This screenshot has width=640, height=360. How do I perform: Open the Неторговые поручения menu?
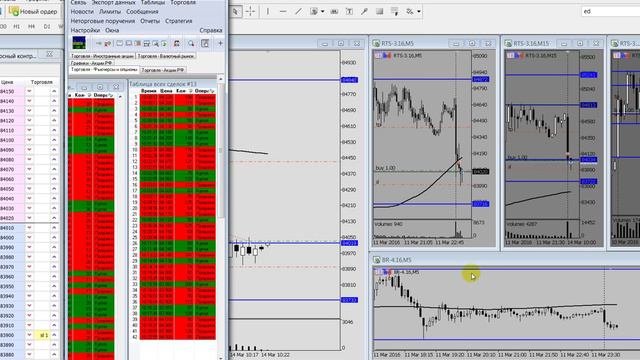click(103, 21)
